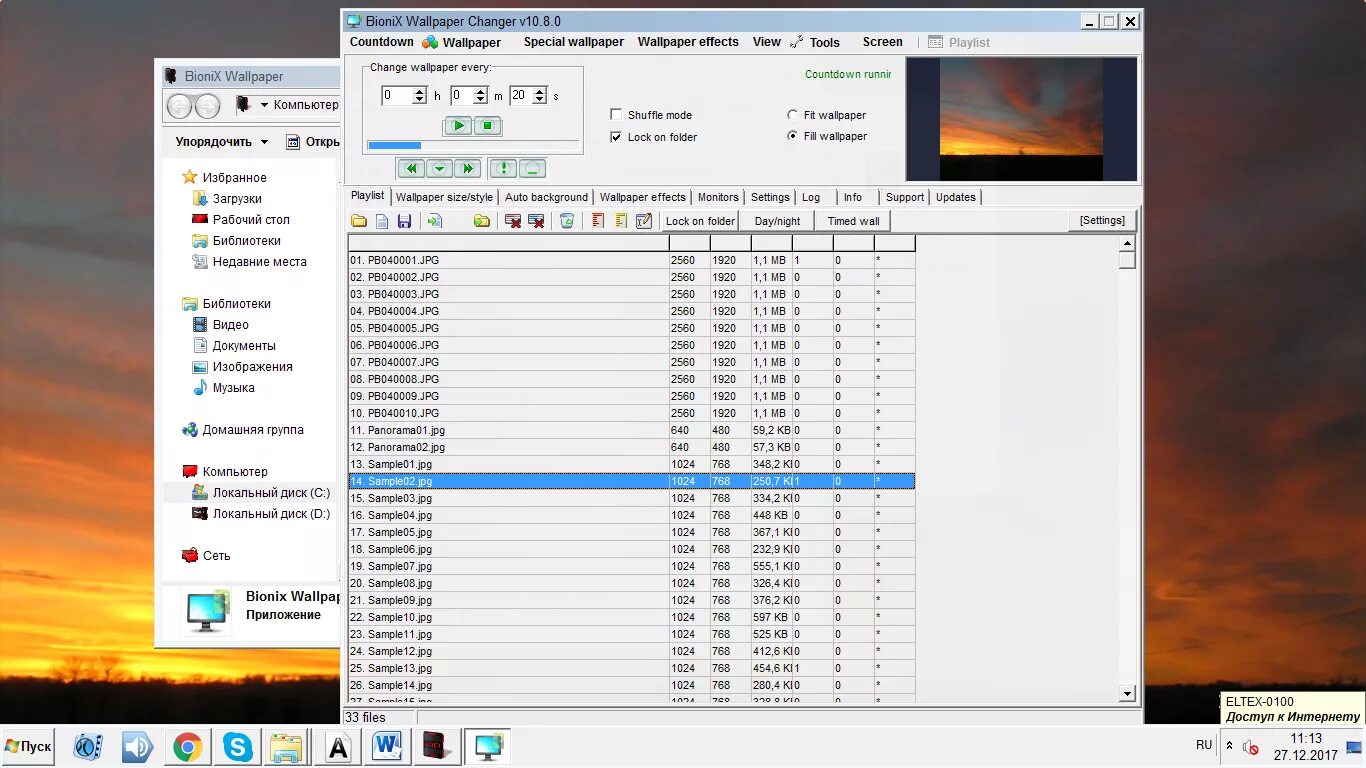Select Fit wallpaper radio button
The height and width of the screenshot is (768, 1366).
pos(793,115)
